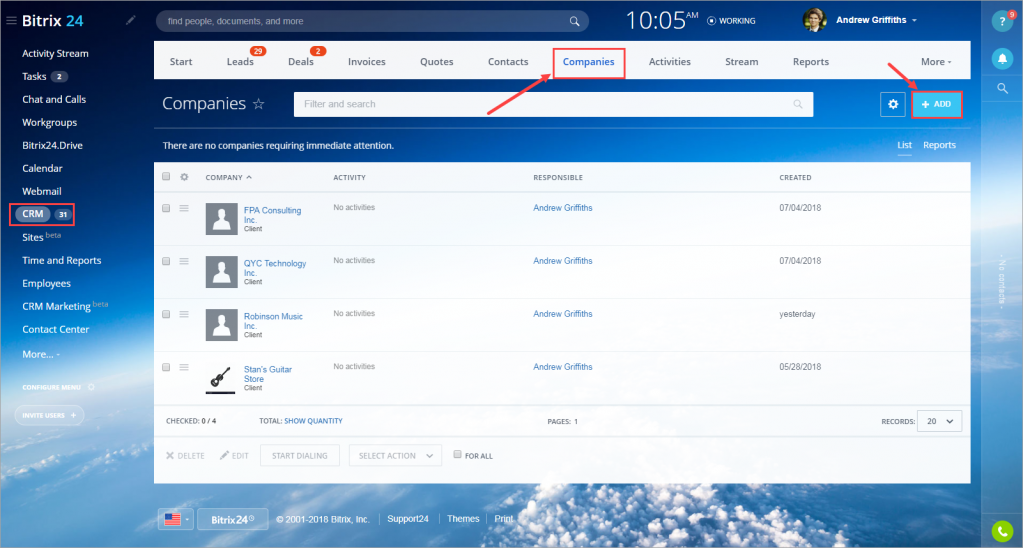Screen dimensions: 1023x548
Task: Open row menu for QYC Technology Inc.
Action: click(184, 261)
